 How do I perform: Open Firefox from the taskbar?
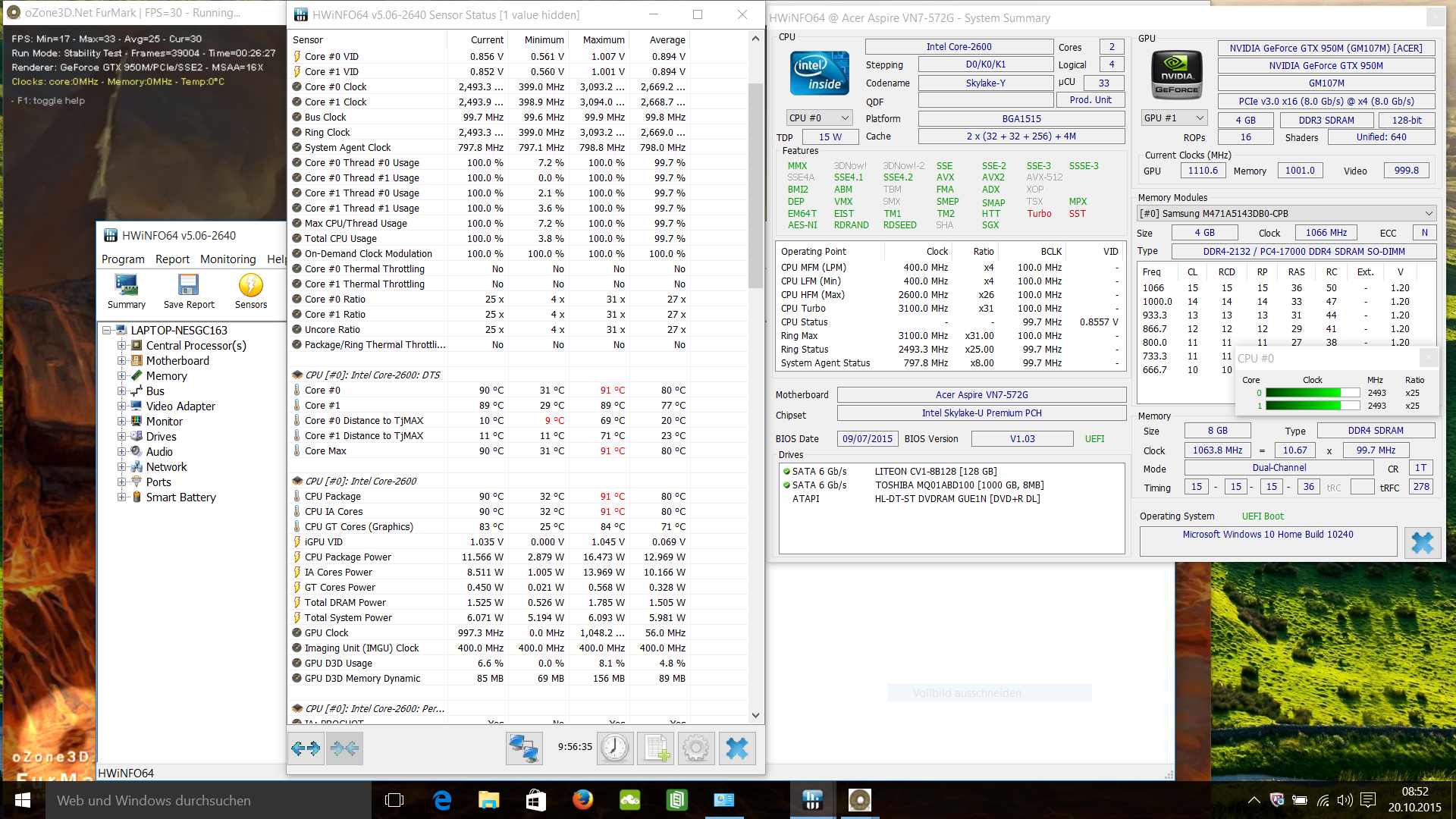[x=582, y=800]
